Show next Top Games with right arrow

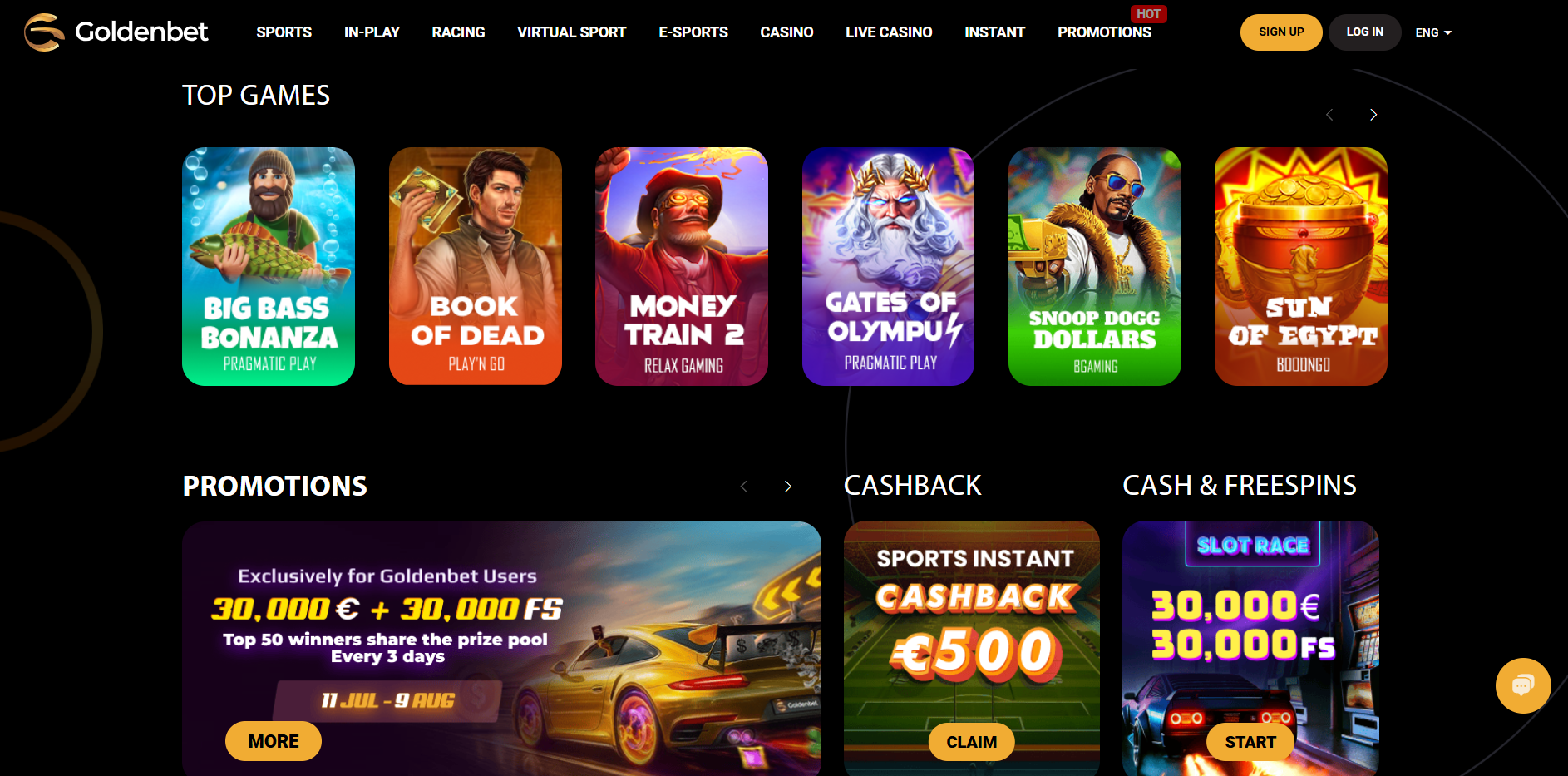[1373, 115]
